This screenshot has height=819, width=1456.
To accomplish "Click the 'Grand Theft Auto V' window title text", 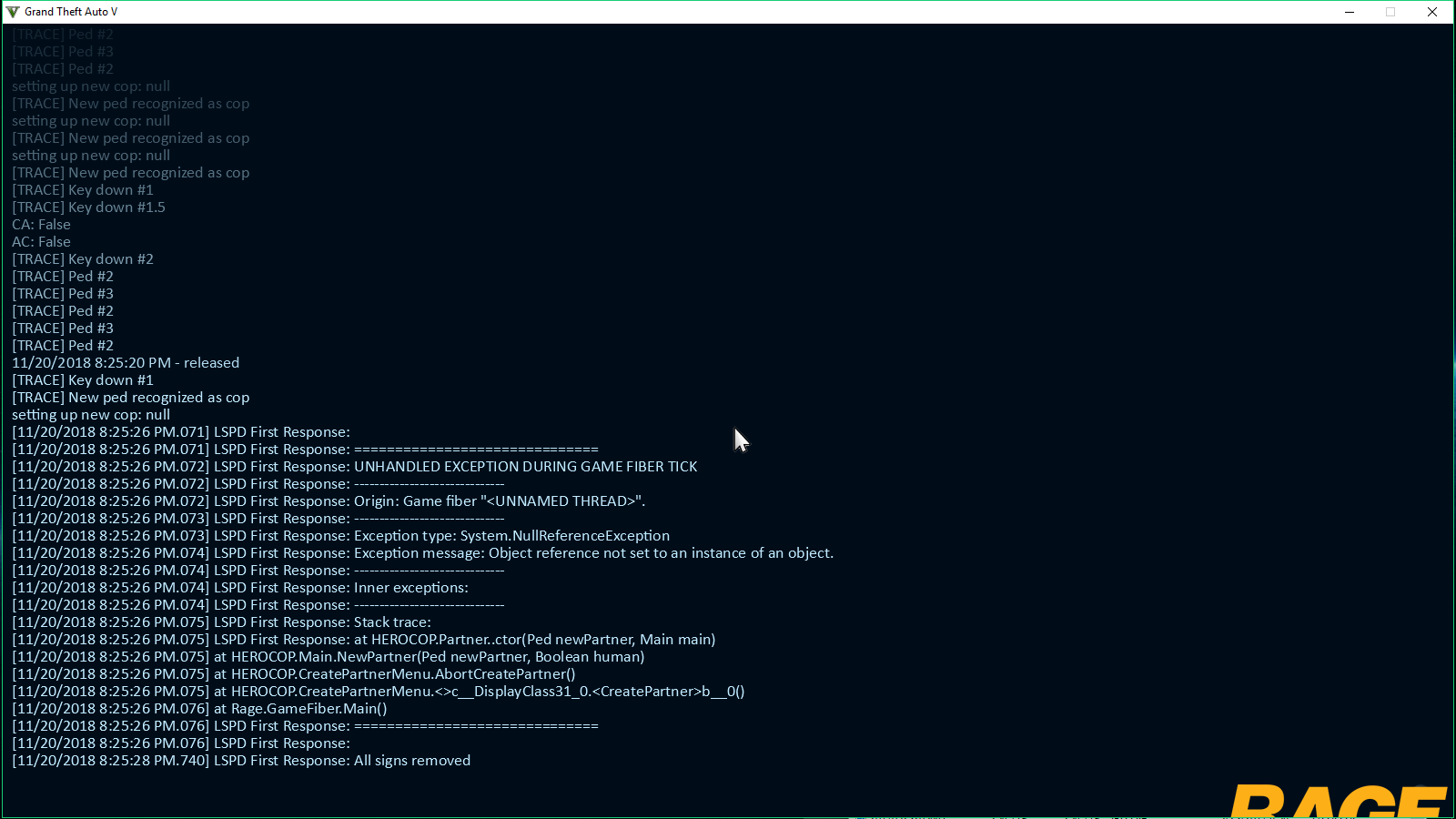I will (71, 12).
